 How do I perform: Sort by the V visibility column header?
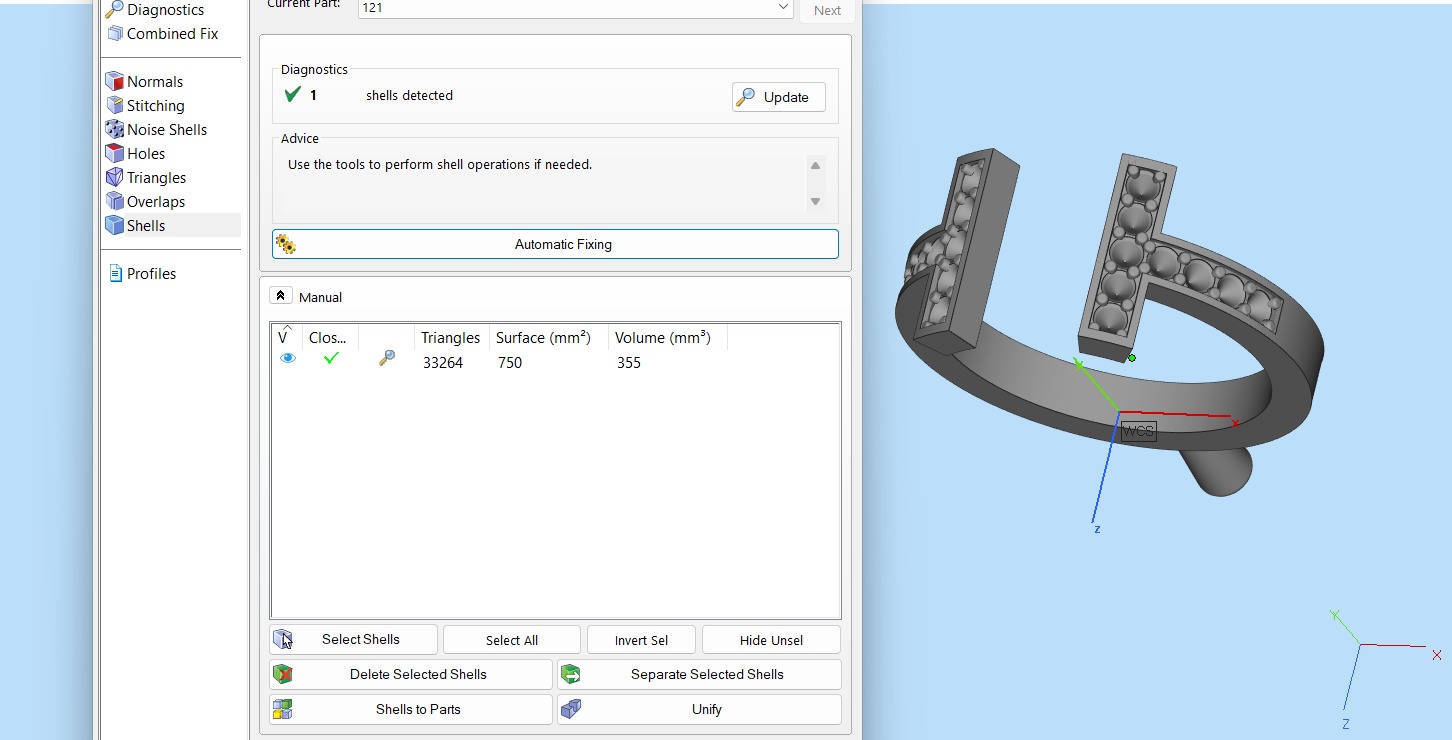pyautogui.click(x=286, y=337)
